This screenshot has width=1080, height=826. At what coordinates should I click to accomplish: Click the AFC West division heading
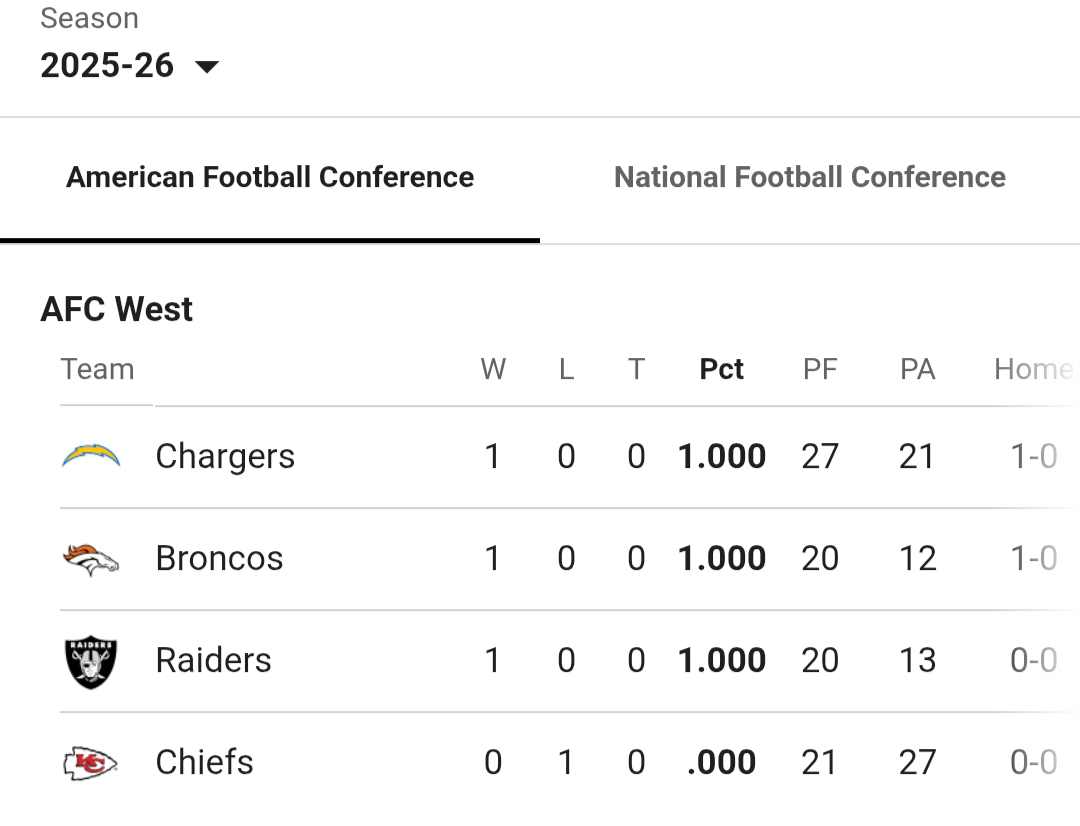tap(117, 310)
